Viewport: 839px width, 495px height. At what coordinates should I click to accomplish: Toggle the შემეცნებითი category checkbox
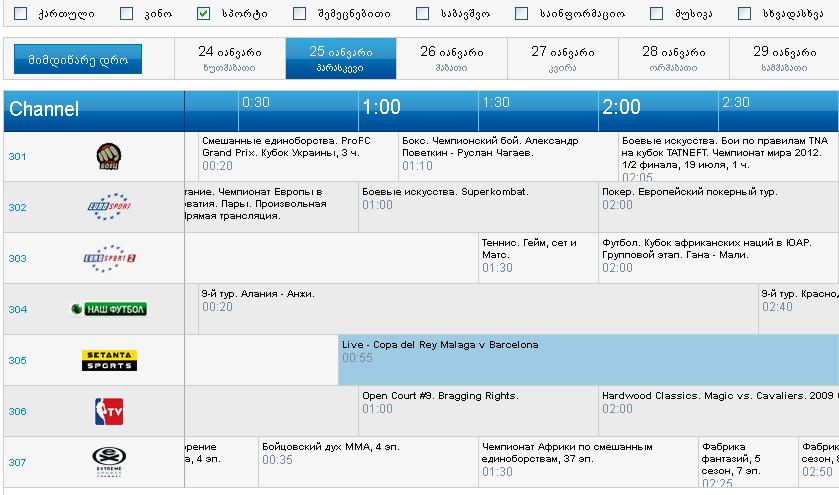300,13
